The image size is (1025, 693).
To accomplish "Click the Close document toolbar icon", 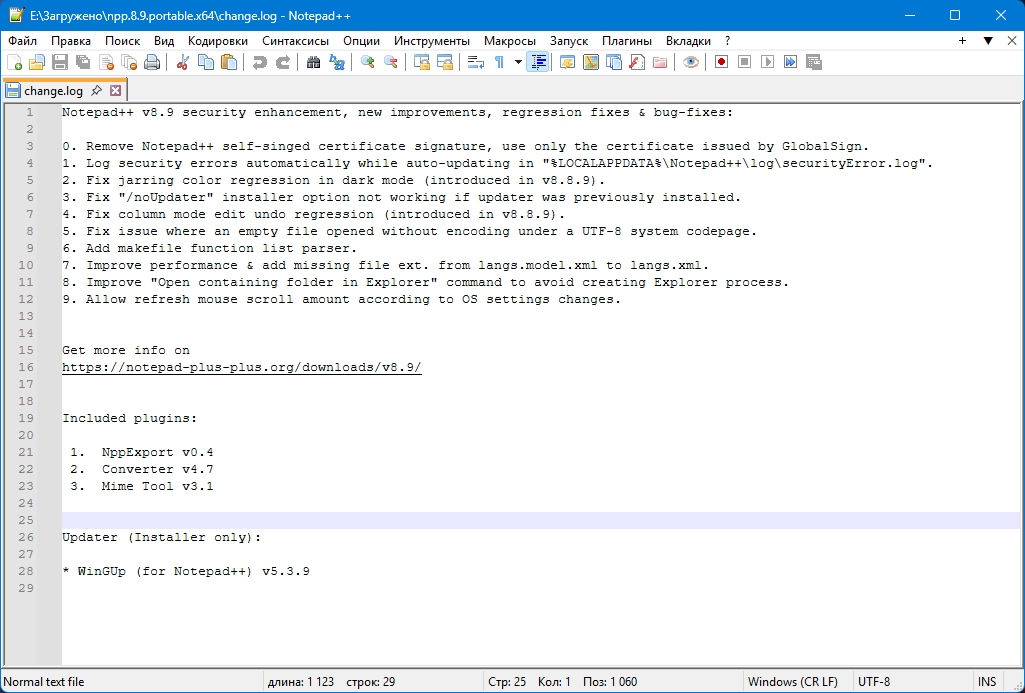I will tap(106, 62).
